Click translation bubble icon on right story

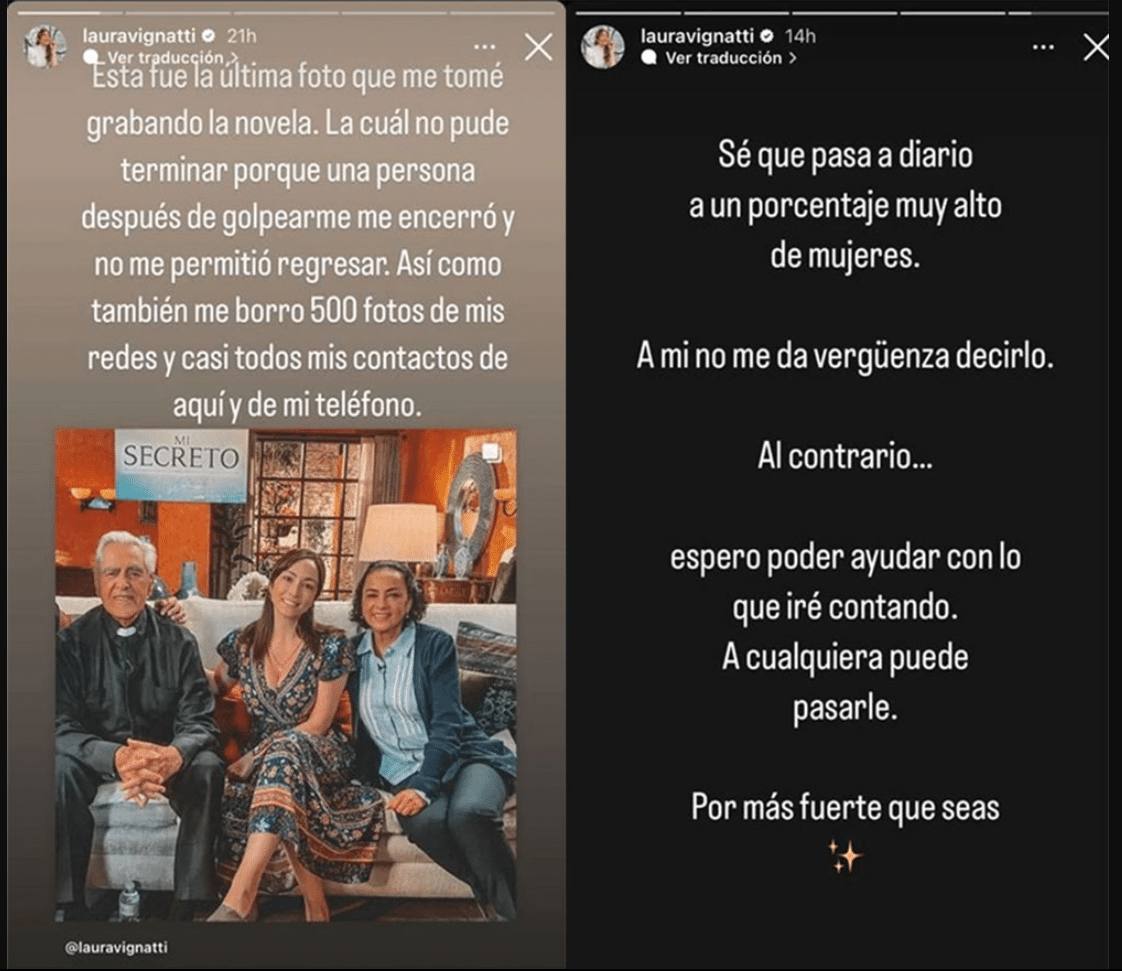(x=649, y=58)
